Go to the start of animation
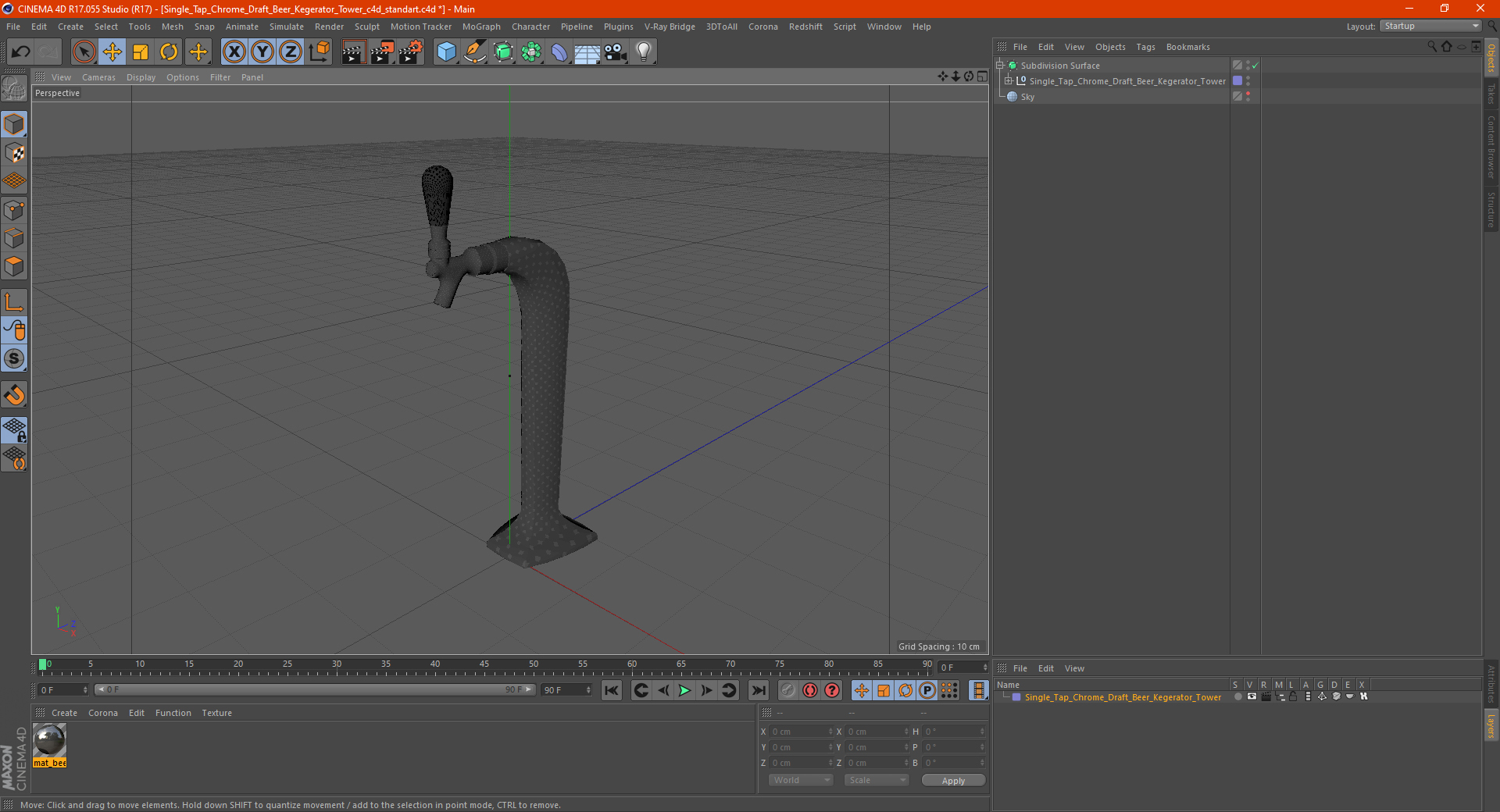 click(x=612, y=690)
